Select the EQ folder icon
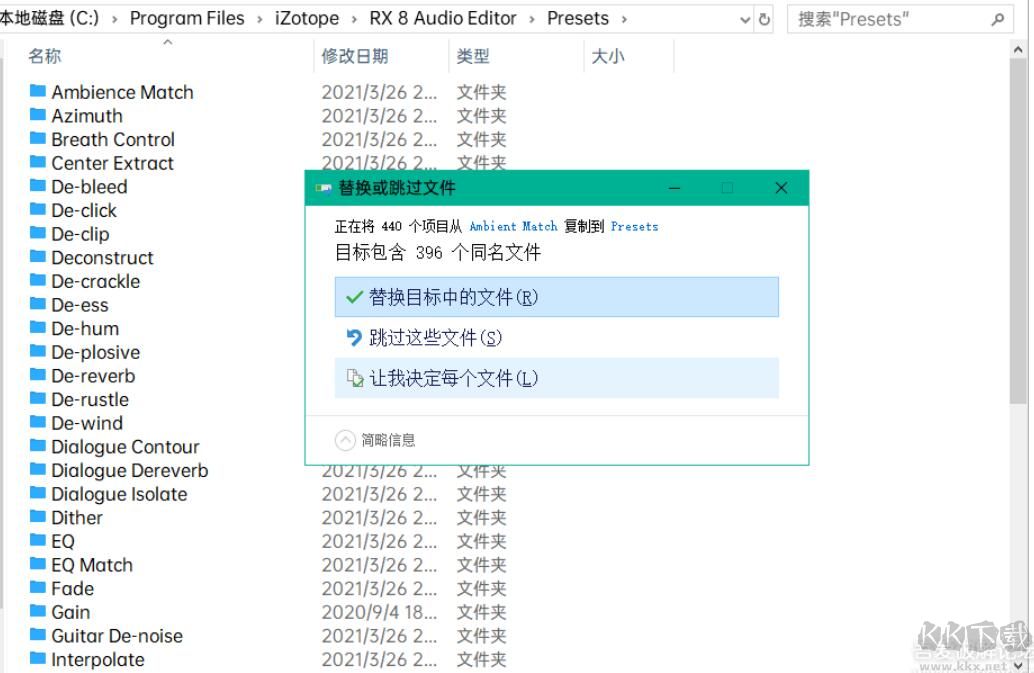Viewport: 1034px width, 673px height. 37,541
